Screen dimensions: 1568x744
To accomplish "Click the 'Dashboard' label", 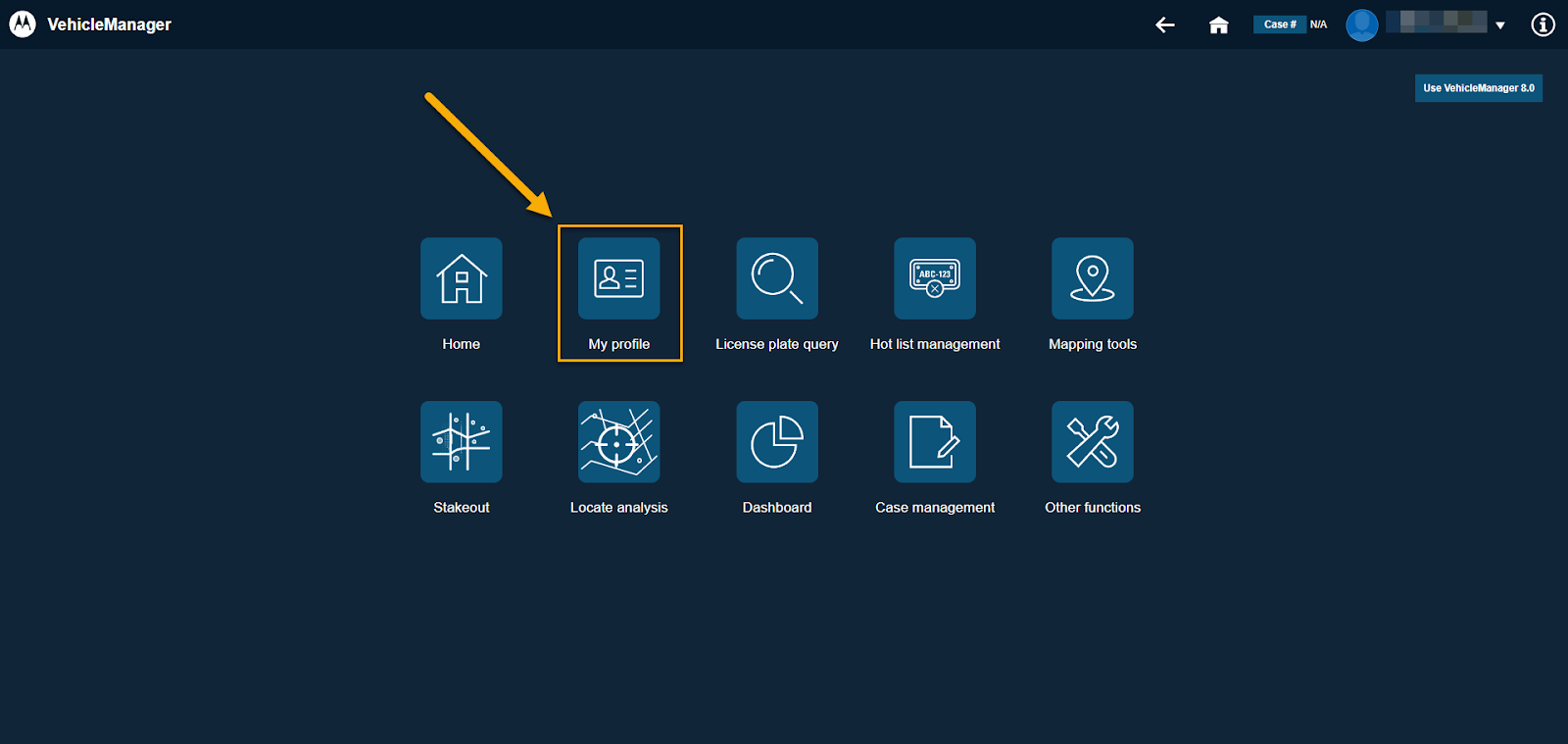I will [777, 508].
